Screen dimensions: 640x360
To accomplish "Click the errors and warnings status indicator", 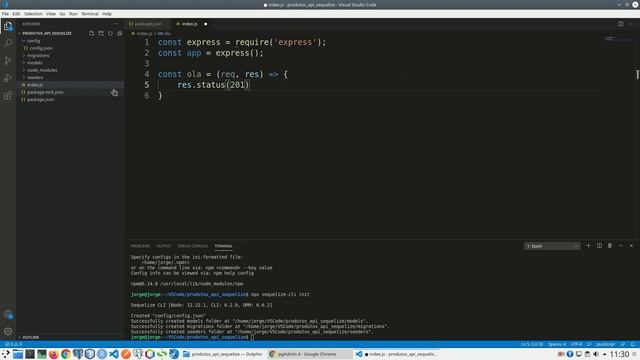I will (x=13, y=344).
